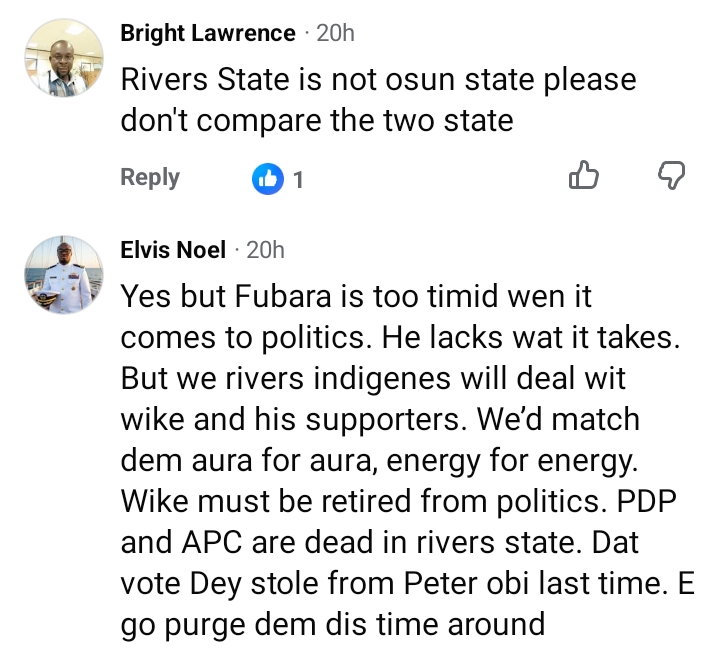This screenshot has width=720, height=660.
Task: Tap the word 'Fubara' in Elvis's comment
Action: (x=283, y=296)
